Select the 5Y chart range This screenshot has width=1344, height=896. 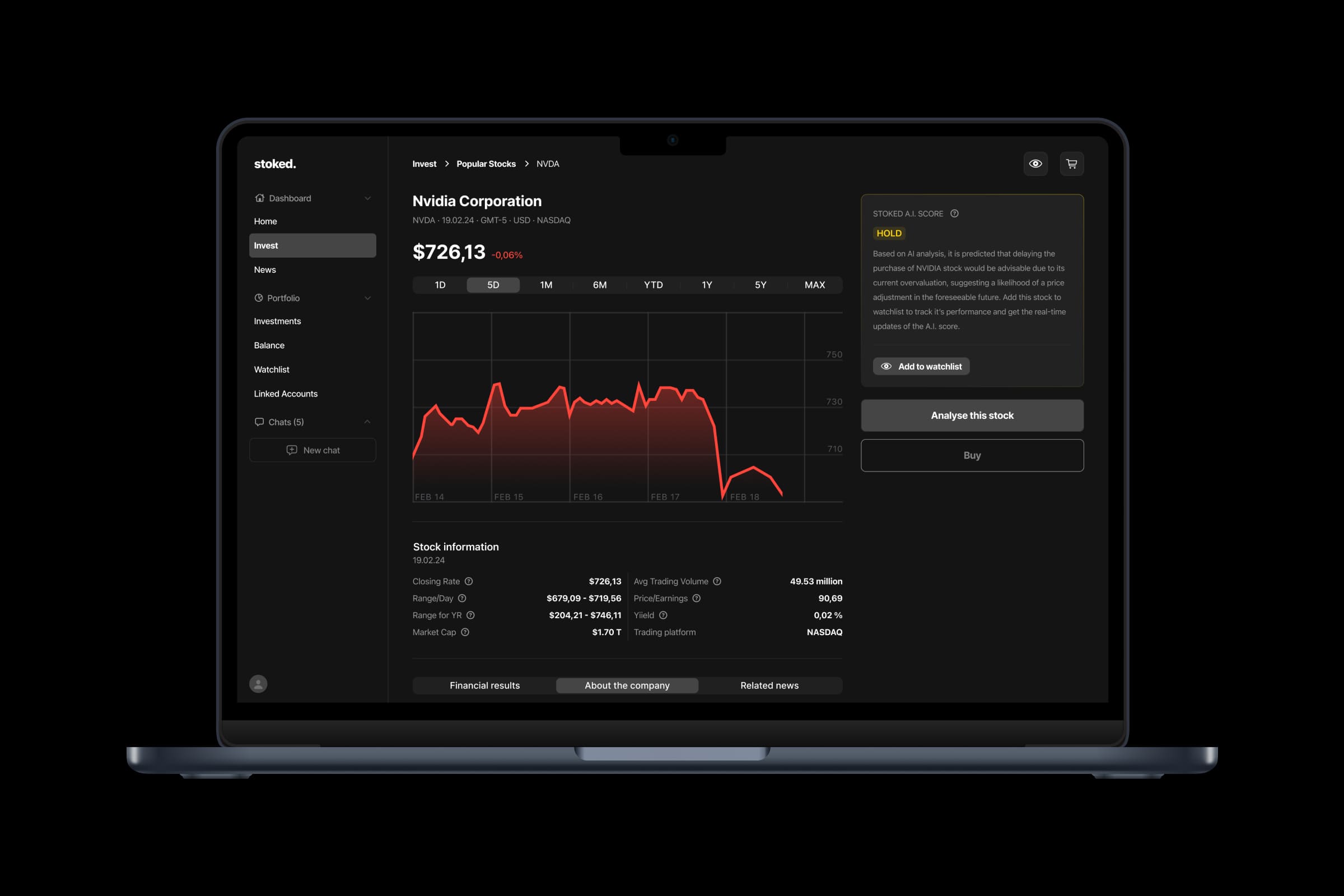760,284
